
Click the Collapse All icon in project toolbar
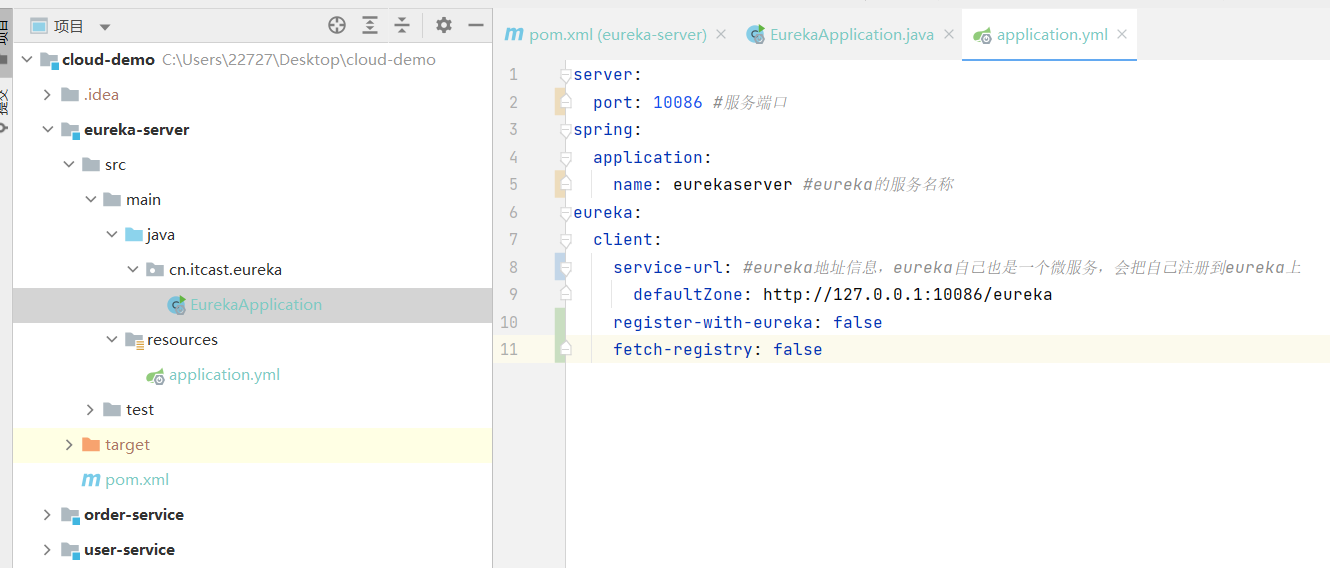[x=402, y=25]
